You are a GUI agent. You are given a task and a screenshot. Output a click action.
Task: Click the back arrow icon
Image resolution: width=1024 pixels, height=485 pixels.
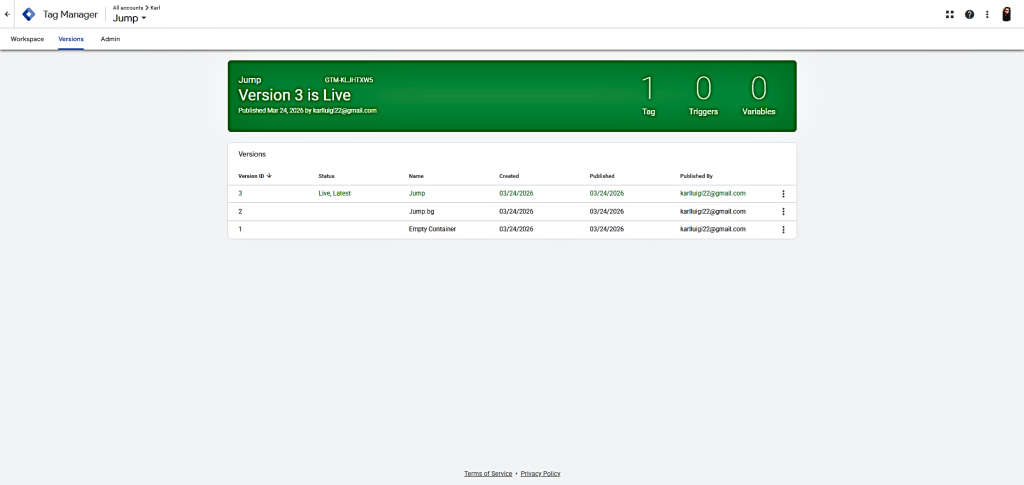click(8, 14)
